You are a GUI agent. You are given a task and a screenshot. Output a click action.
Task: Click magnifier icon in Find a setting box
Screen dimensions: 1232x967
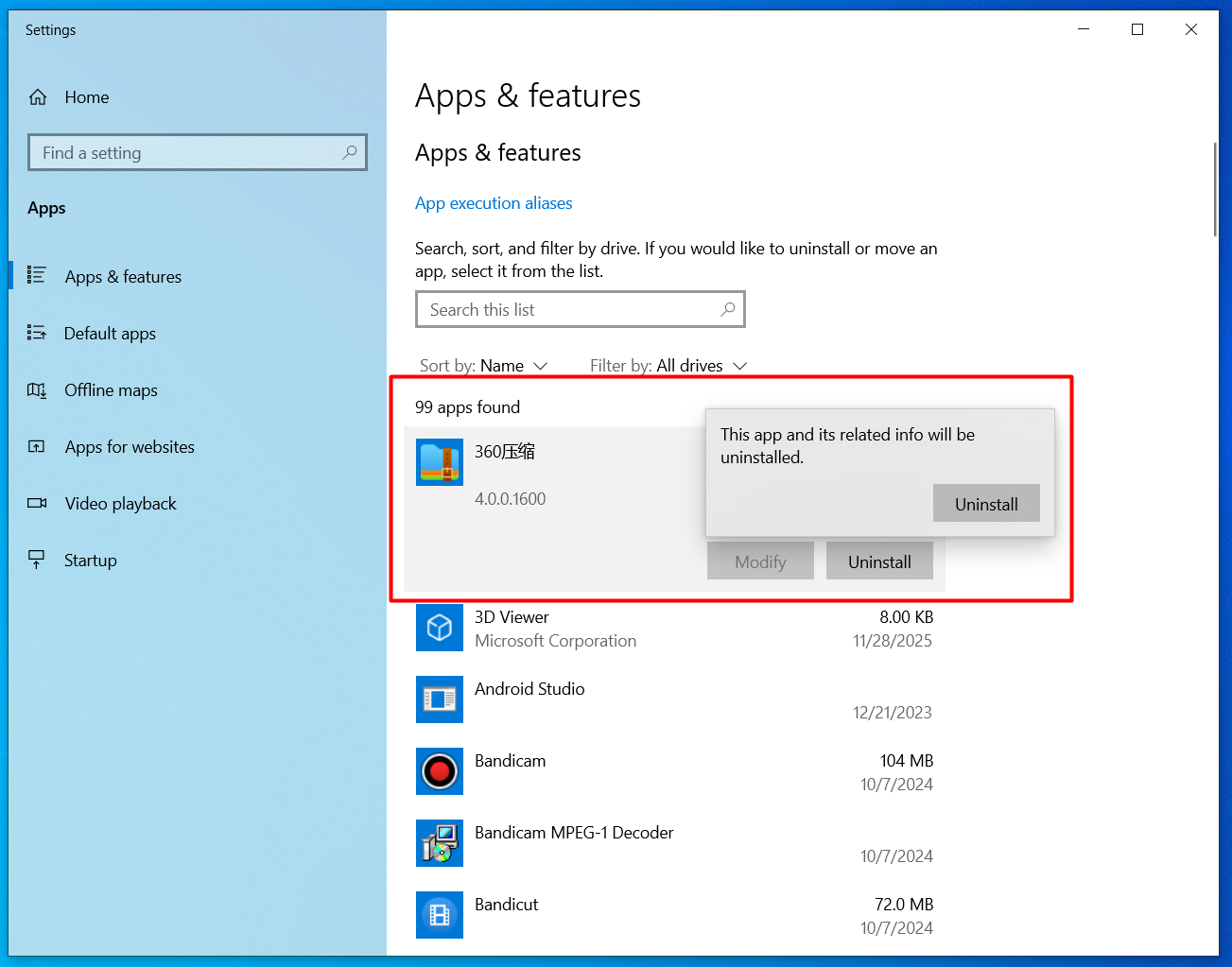pyautogui.click(x=350, y=152)
